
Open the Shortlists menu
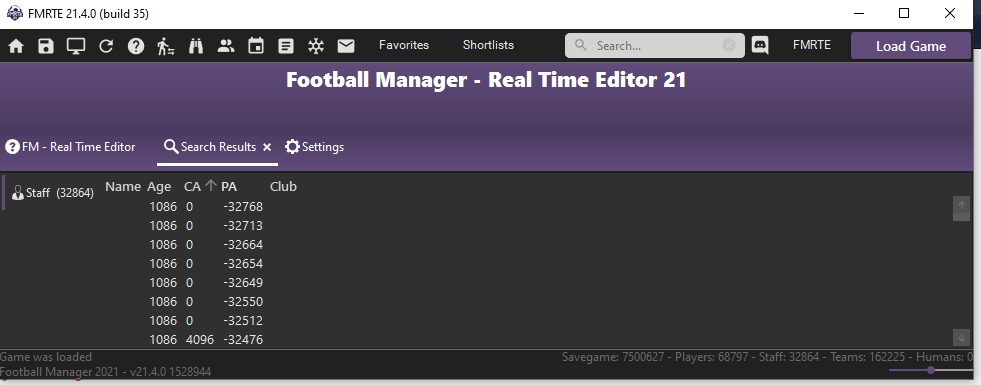pos(489,45)
